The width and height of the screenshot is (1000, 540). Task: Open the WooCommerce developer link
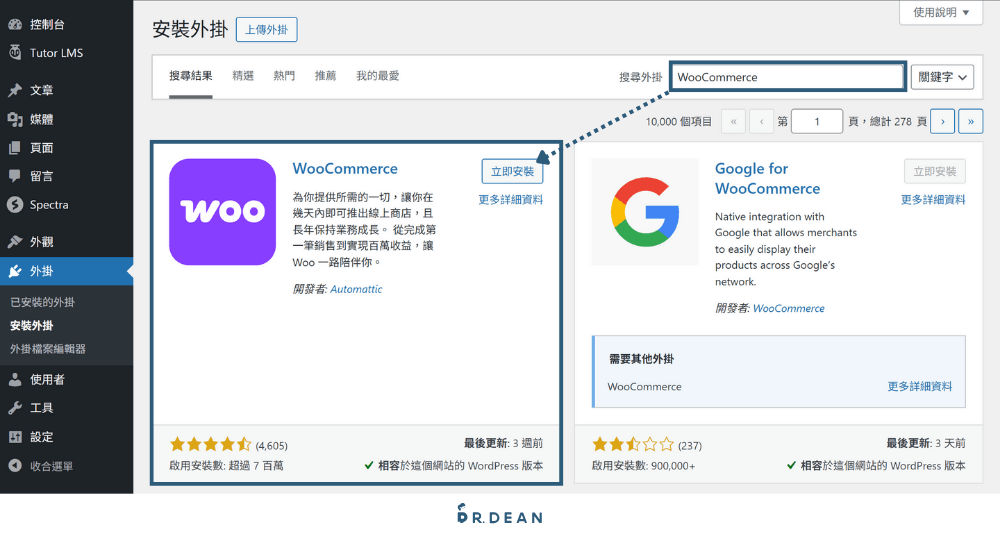click(x=788, y=309)
